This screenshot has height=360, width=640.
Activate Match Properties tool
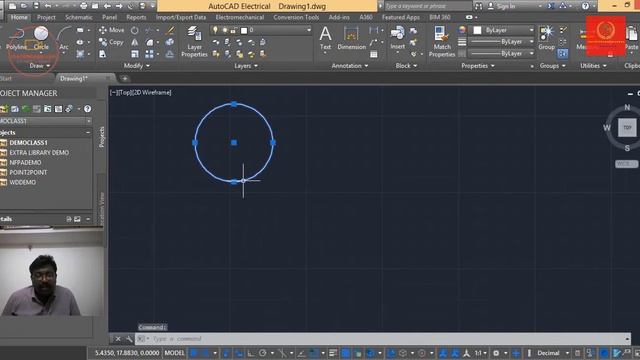[x=442, y=42]
